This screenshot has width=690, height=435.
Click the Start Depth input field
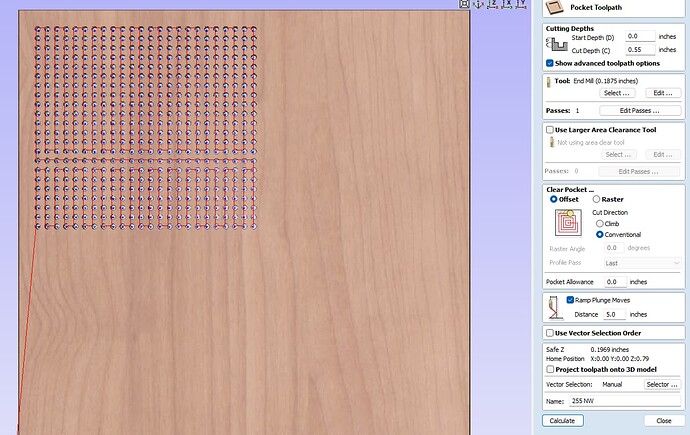pos(640,36)
